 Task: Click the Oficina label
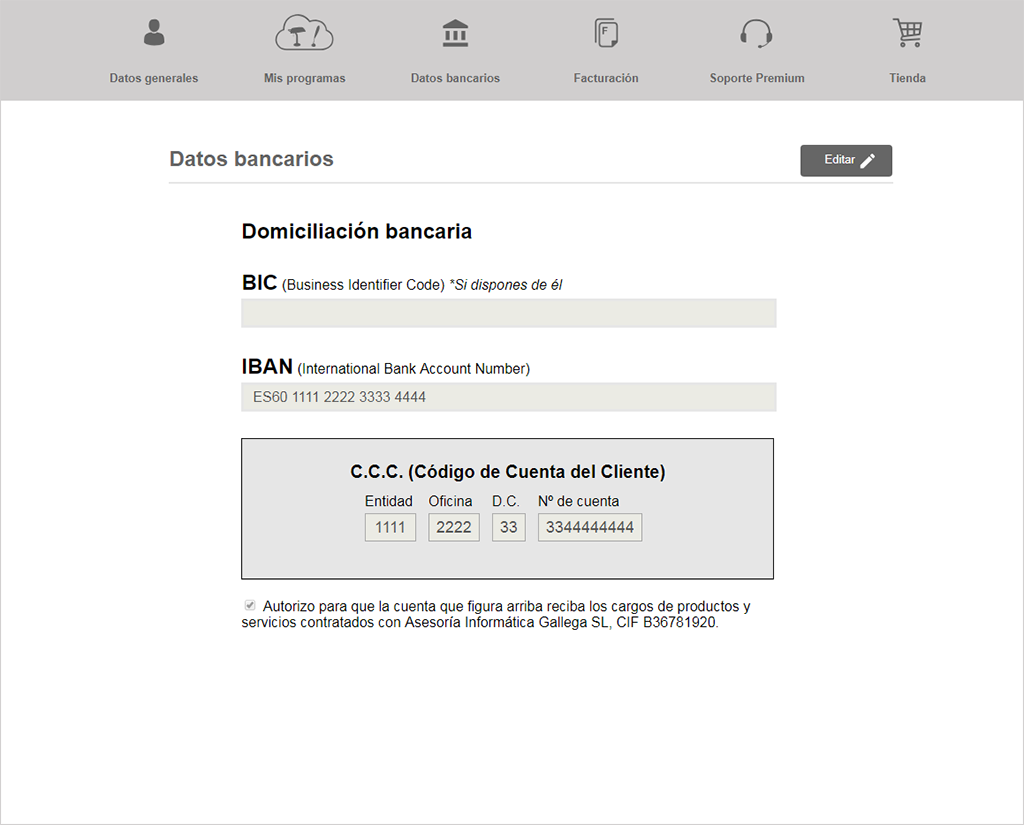tap(450, 501)
